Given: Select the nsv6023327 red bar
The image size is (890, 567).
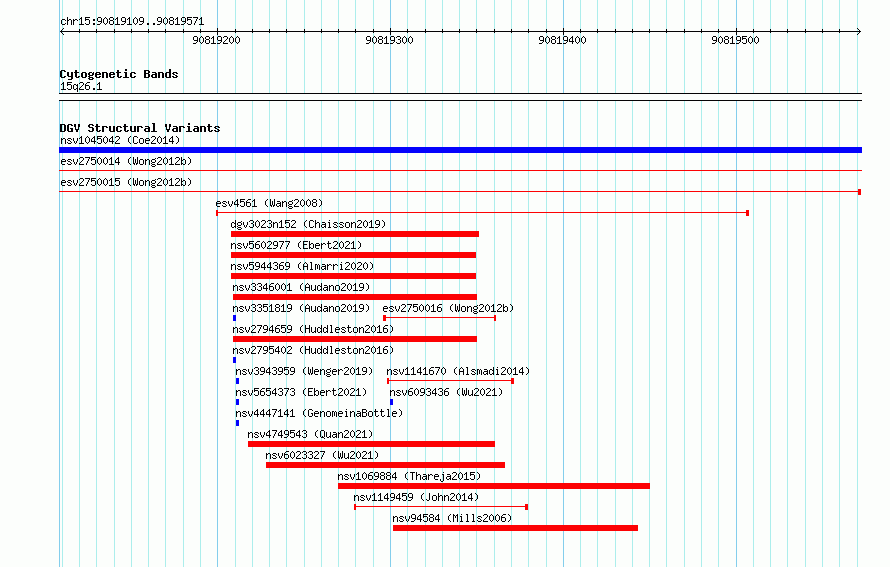Looking at the screenshot, I should coord(385,465).
